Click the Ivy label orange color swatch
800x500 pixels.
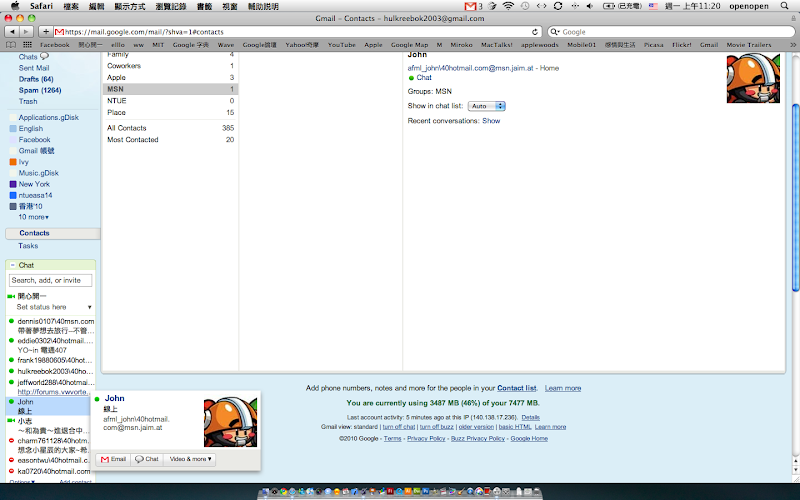click(13, 162)
